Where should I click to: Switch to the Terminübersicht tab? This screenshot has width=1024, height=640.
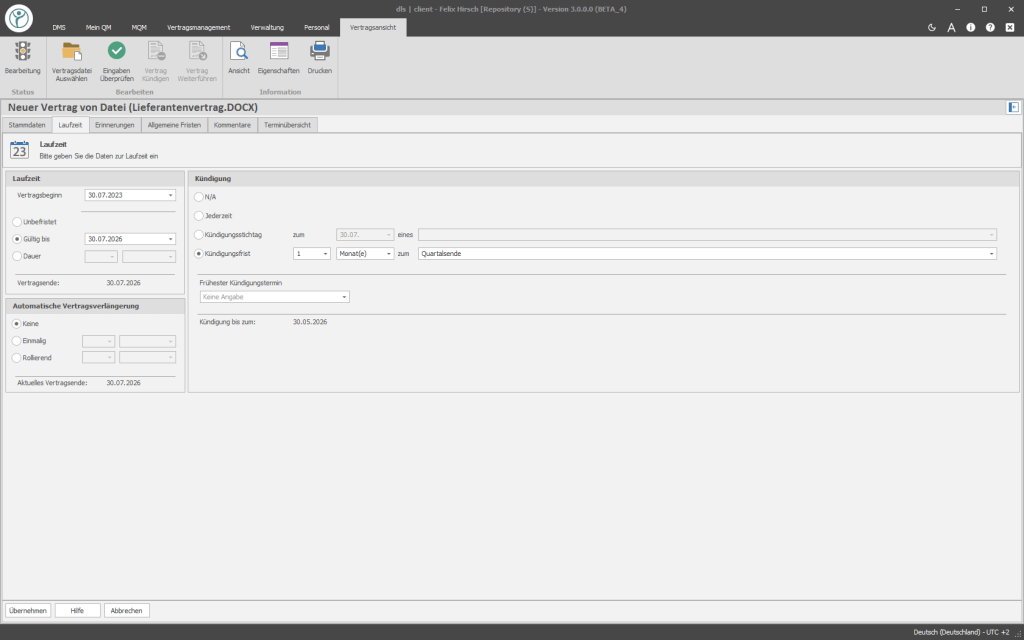[287, 125]
